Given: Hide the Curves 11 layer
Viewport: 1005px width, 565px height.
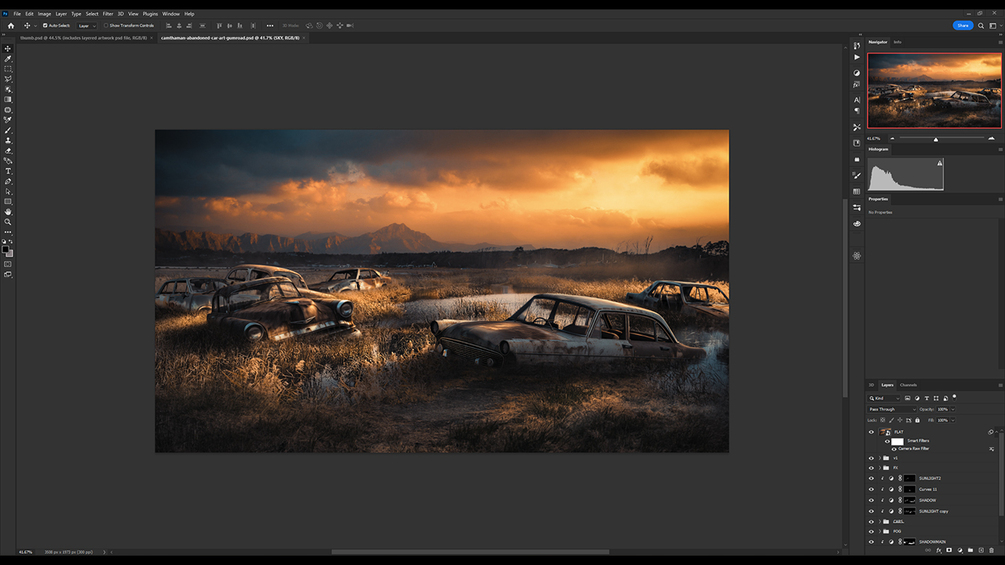Looking at the screenshot, I should click(871, 489).
